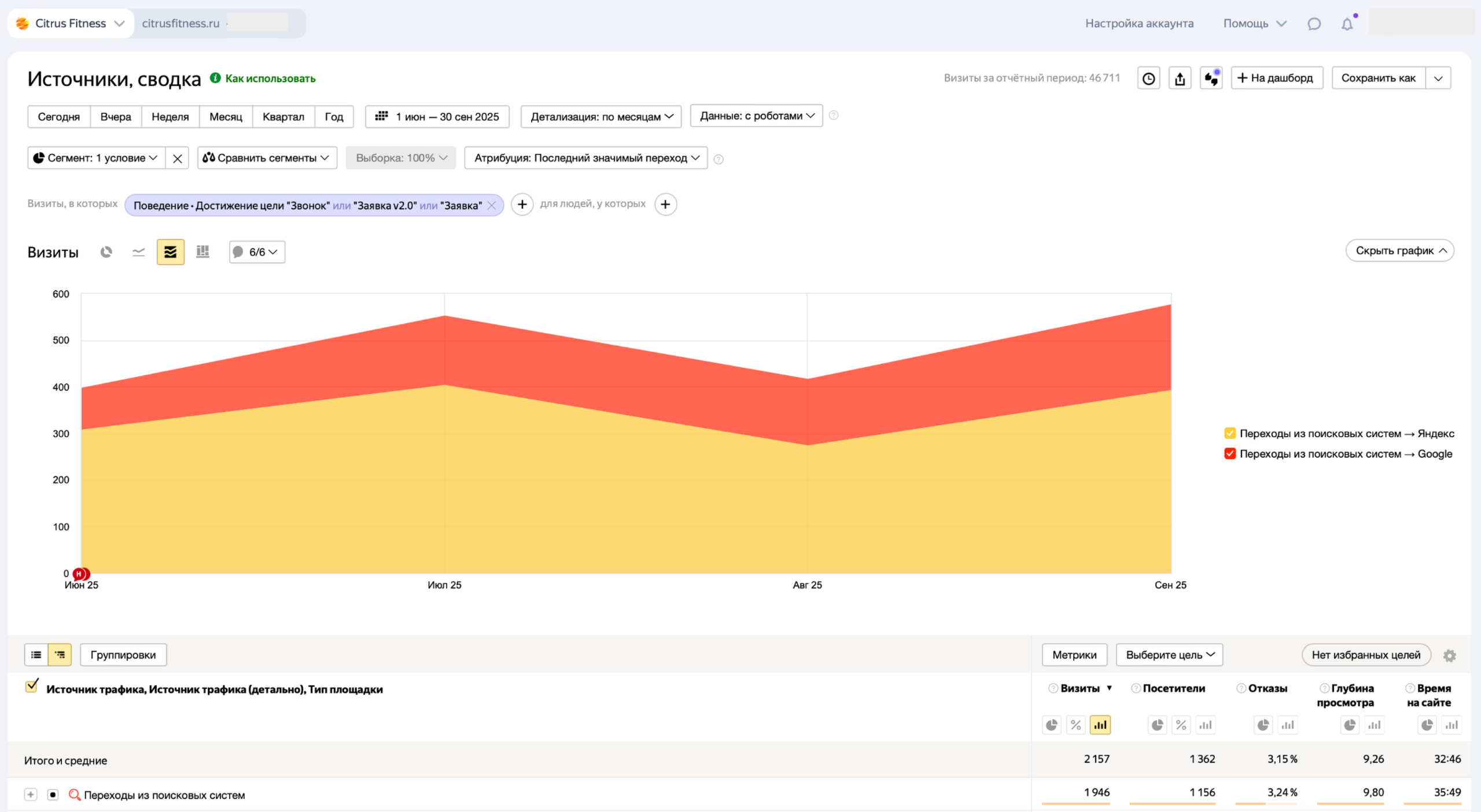
Task: Open the notifications bell
Action: pyautogui.click(x=1347, y=24)
